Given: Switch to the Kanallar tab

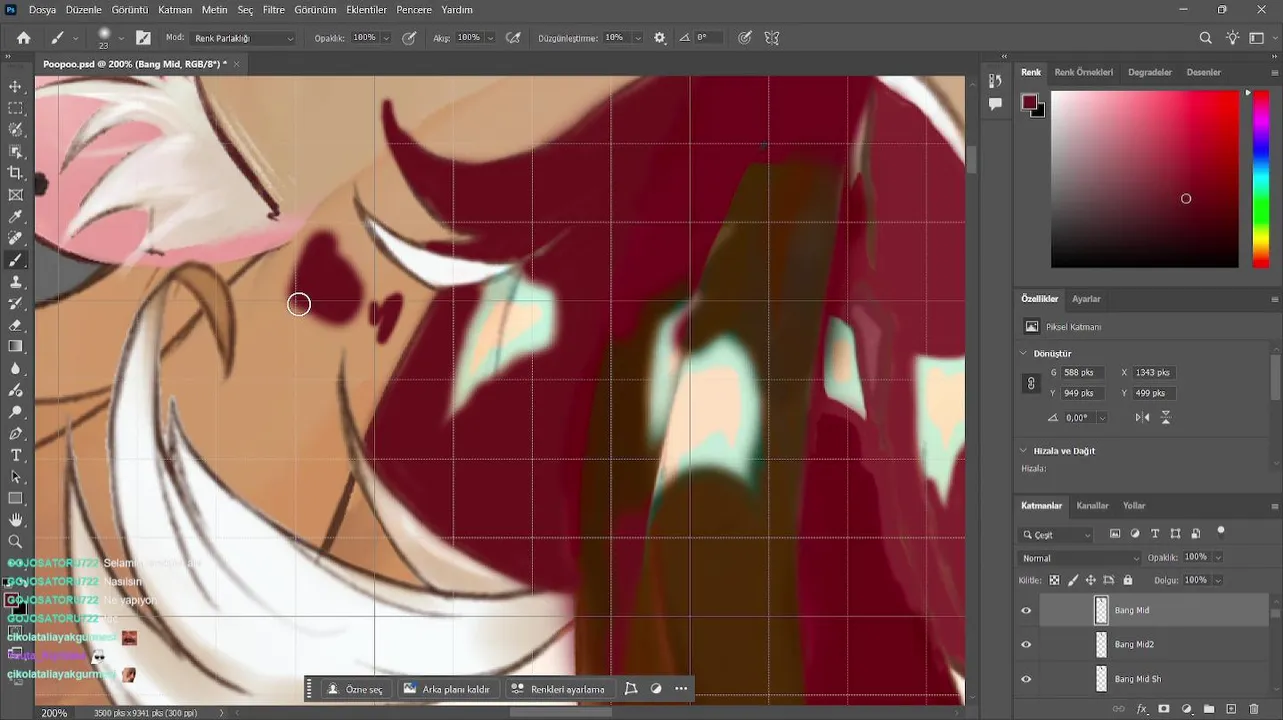Looking at the screenshot, I should click(x=1092, y=506).
